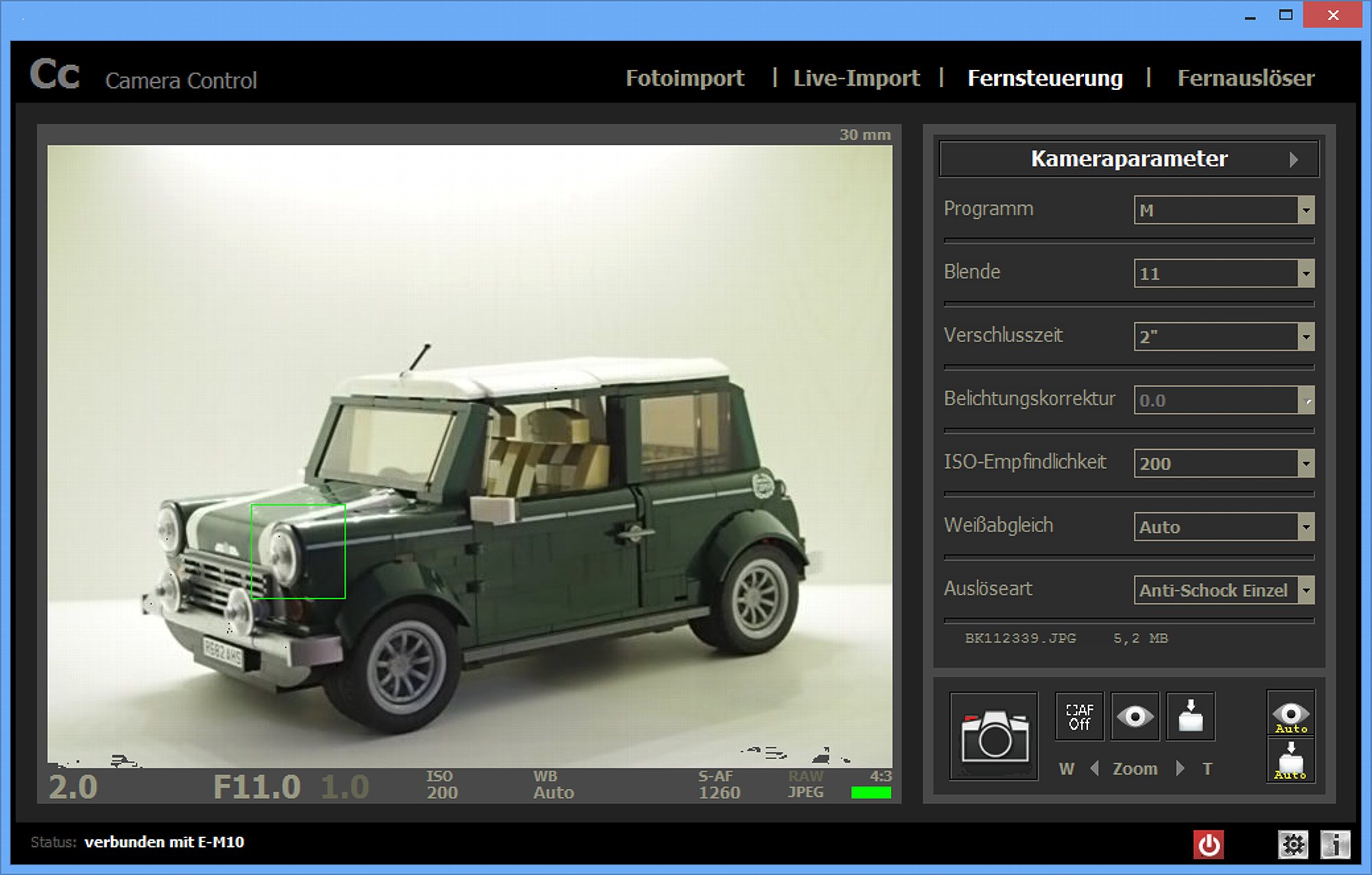Screen dimensions: 1372x875
Task: Click the live view car image
Action: tap(470, 456)
